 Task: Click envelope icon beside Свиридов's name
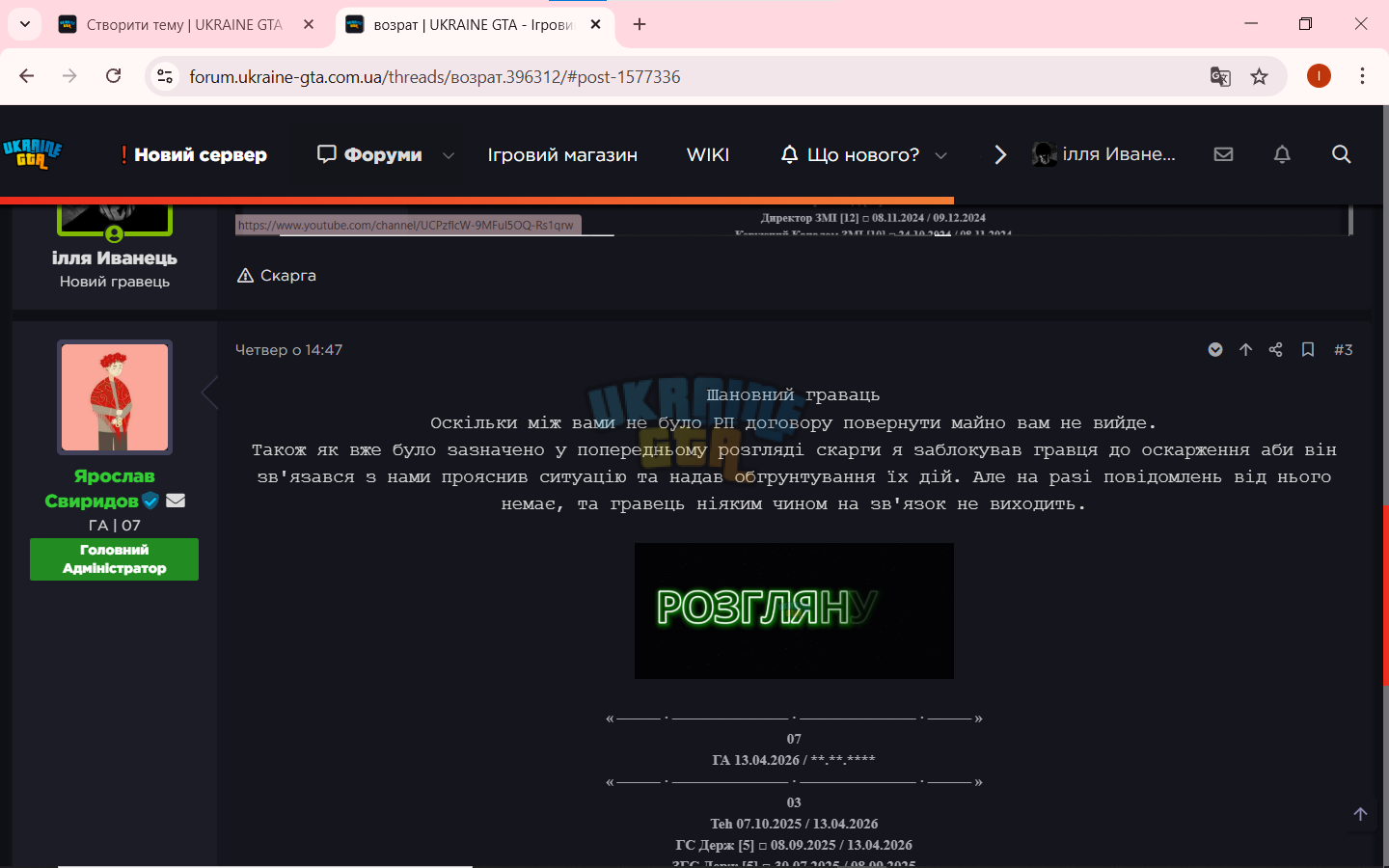point(176,501)
